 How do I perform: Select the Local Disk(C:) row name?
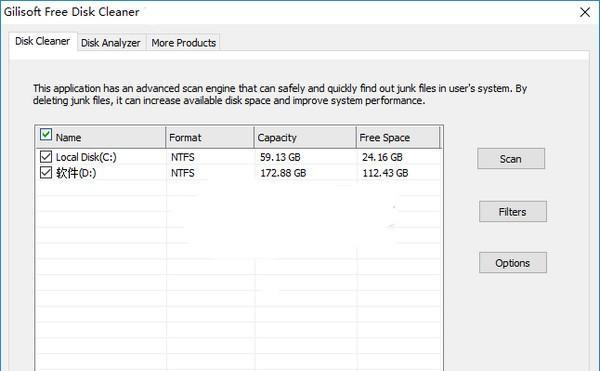coord(86,157)
